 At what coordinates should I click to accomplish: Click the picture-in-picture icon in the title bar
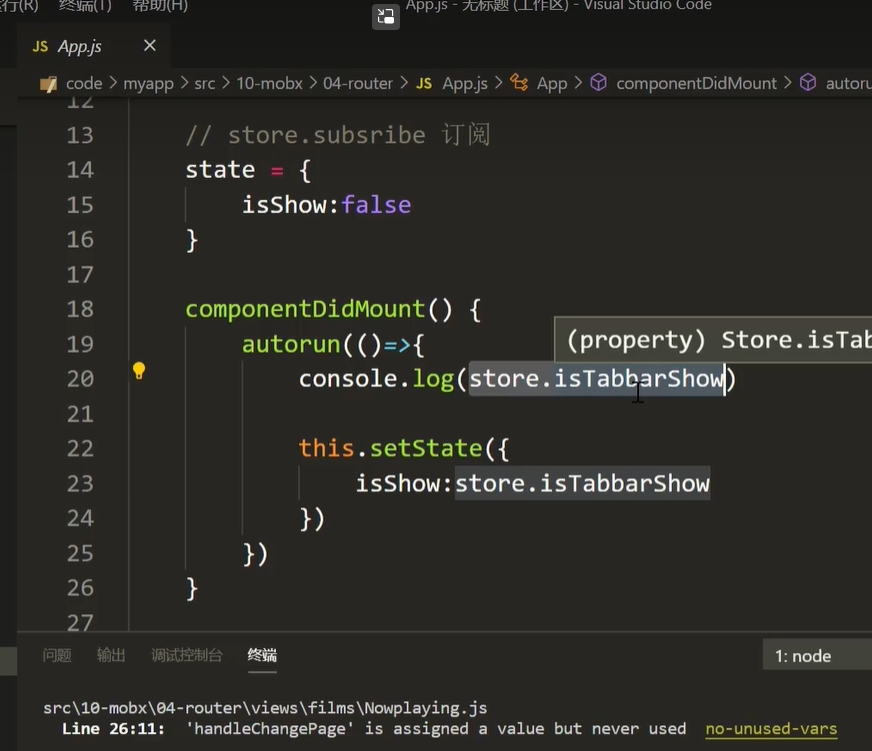(x=385, y=16)
